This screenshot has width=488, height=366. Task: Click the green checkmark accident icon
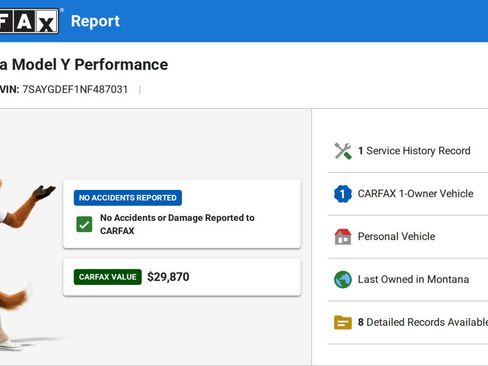coord(84,224)
